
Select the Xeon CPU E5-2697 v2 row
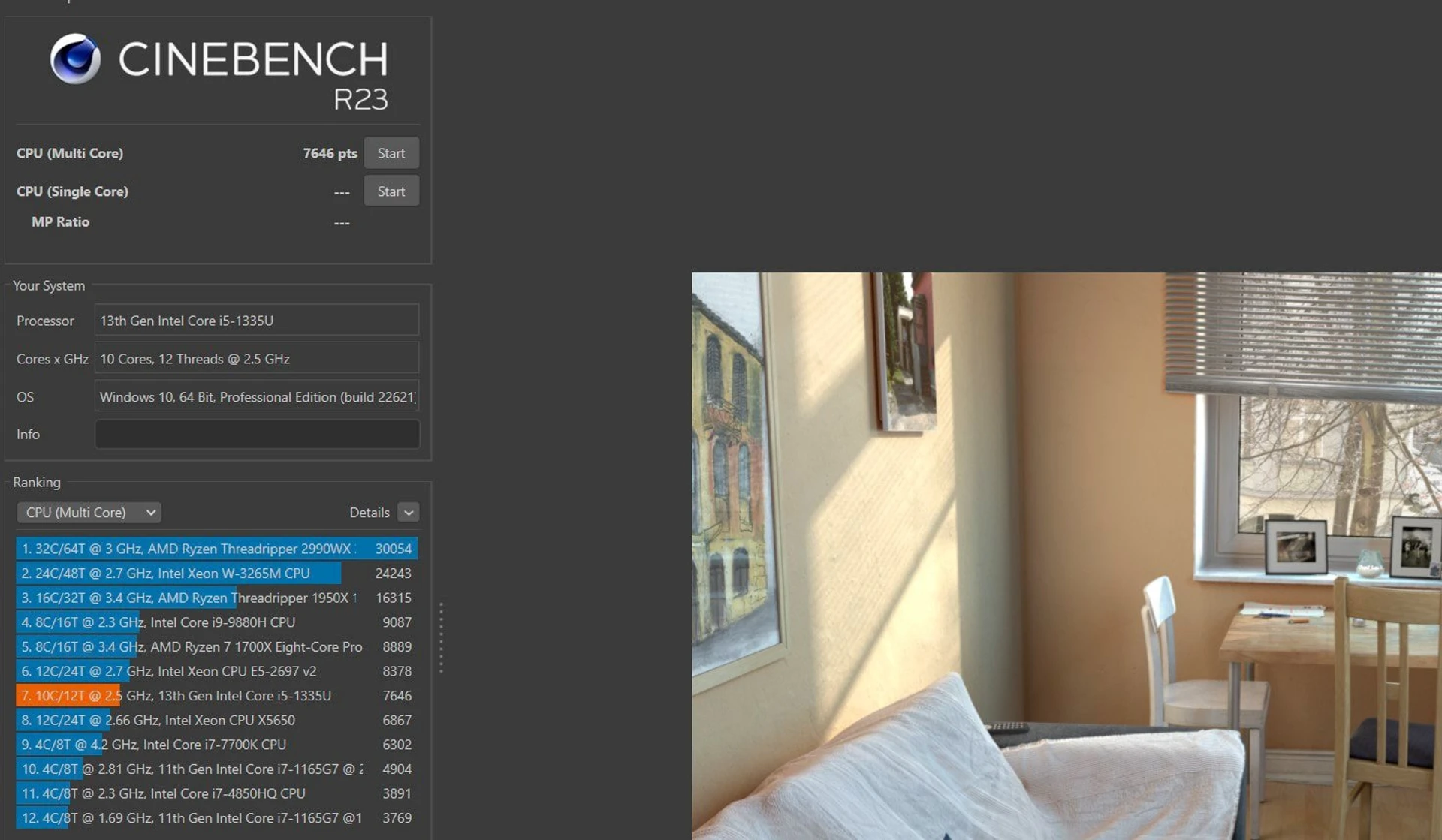pos(216,671)
